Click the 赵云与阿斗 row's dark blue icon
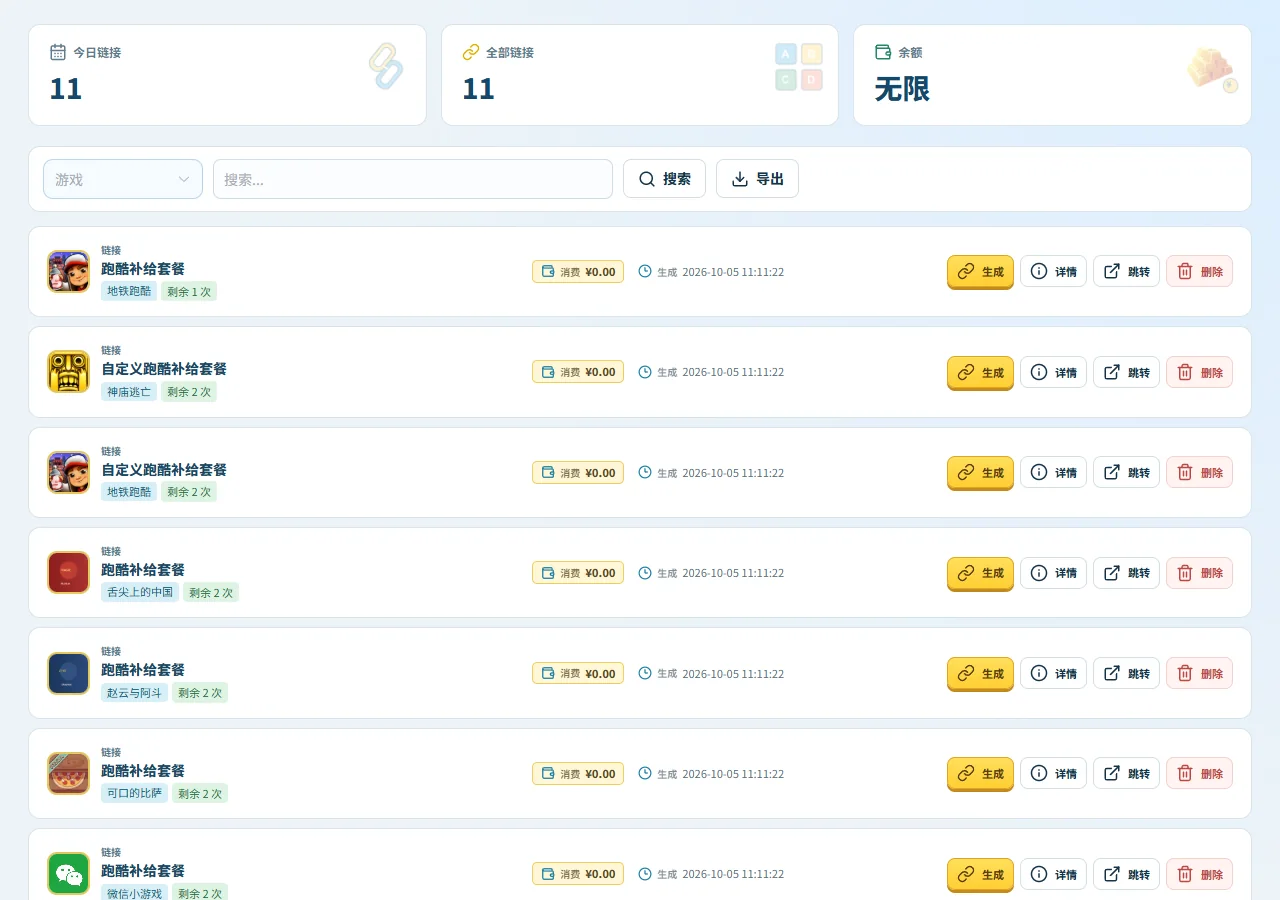Screen dimensions: 1280x900 point(68,673)
